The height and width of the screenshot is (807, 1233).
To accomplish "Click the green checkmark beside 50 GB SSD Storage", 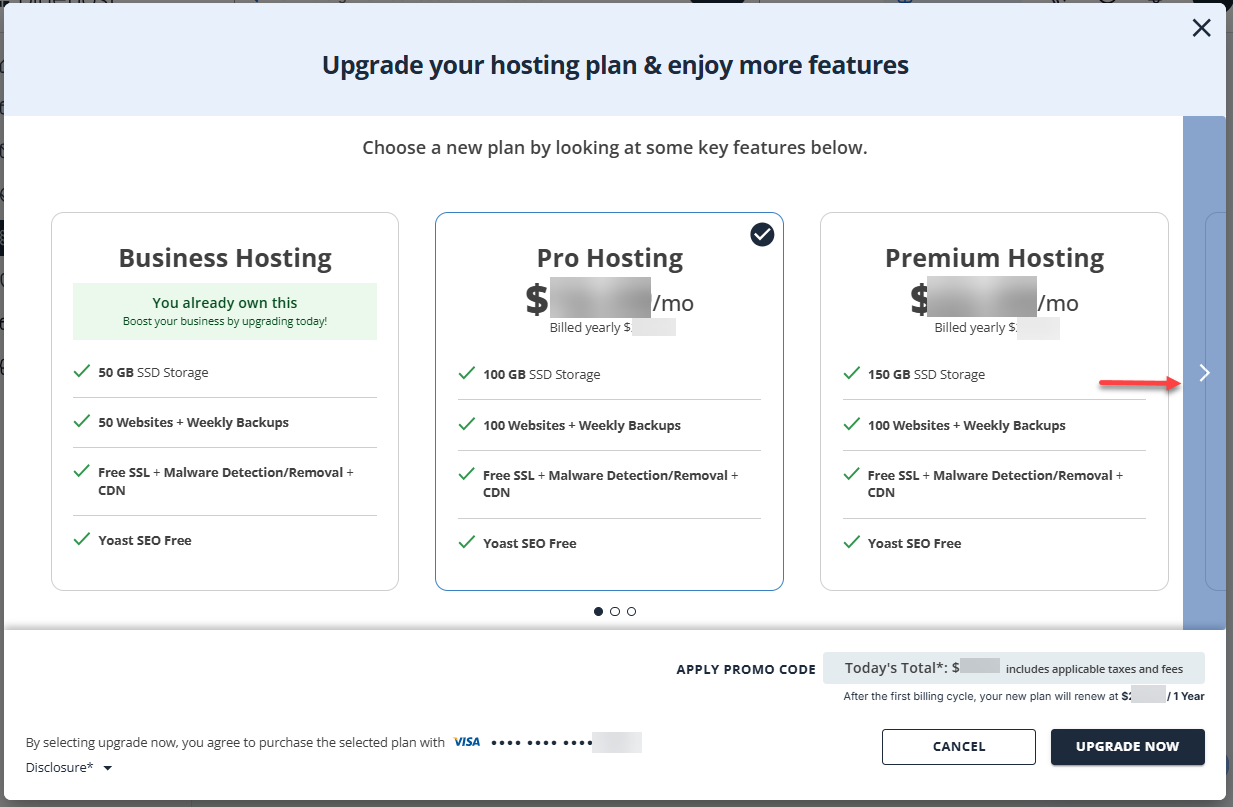I will click(x=81, y=370).
